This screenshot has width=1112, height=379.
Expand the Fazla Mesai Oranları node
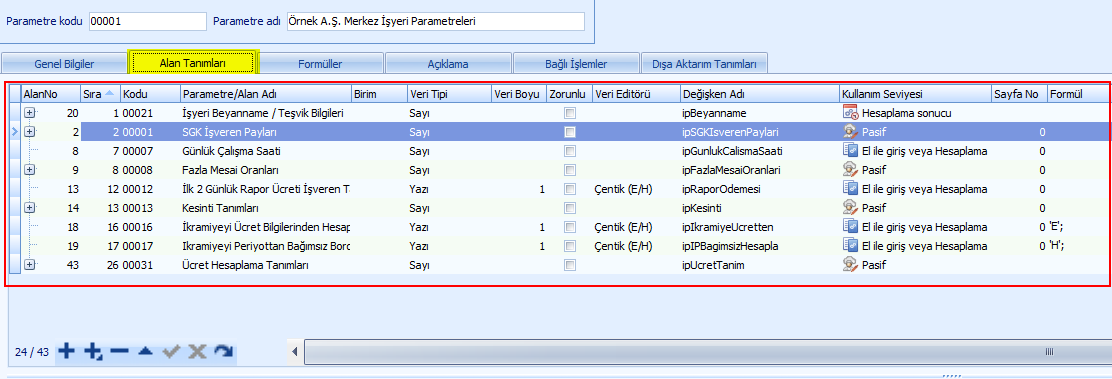click(30, 170)
